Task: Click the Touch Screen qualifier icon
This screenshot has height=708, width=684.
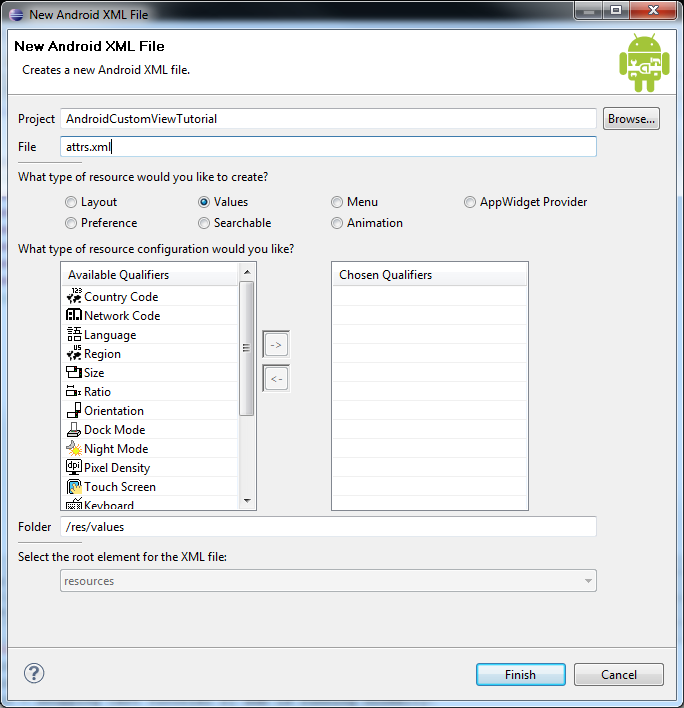Action: tap(74, 486)
